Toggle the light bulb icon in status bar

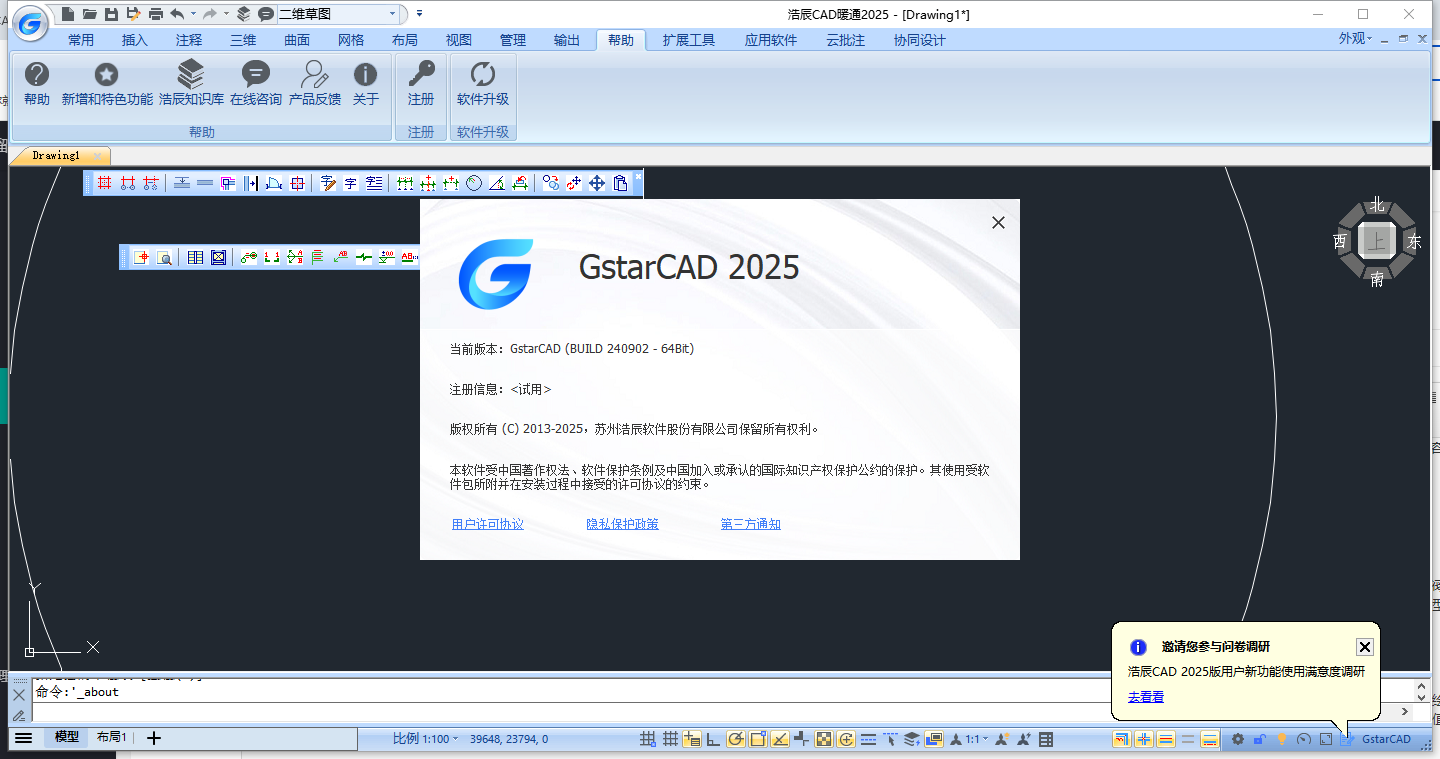coord(1281,739)
